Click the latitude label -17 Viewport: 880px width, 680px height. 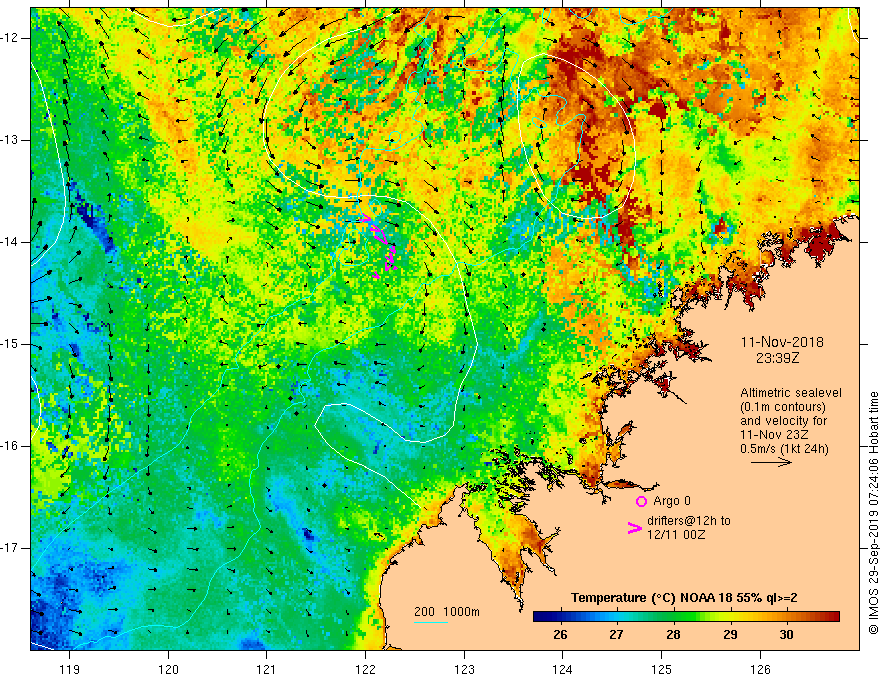pyautogui.click(x=10, y=548)
